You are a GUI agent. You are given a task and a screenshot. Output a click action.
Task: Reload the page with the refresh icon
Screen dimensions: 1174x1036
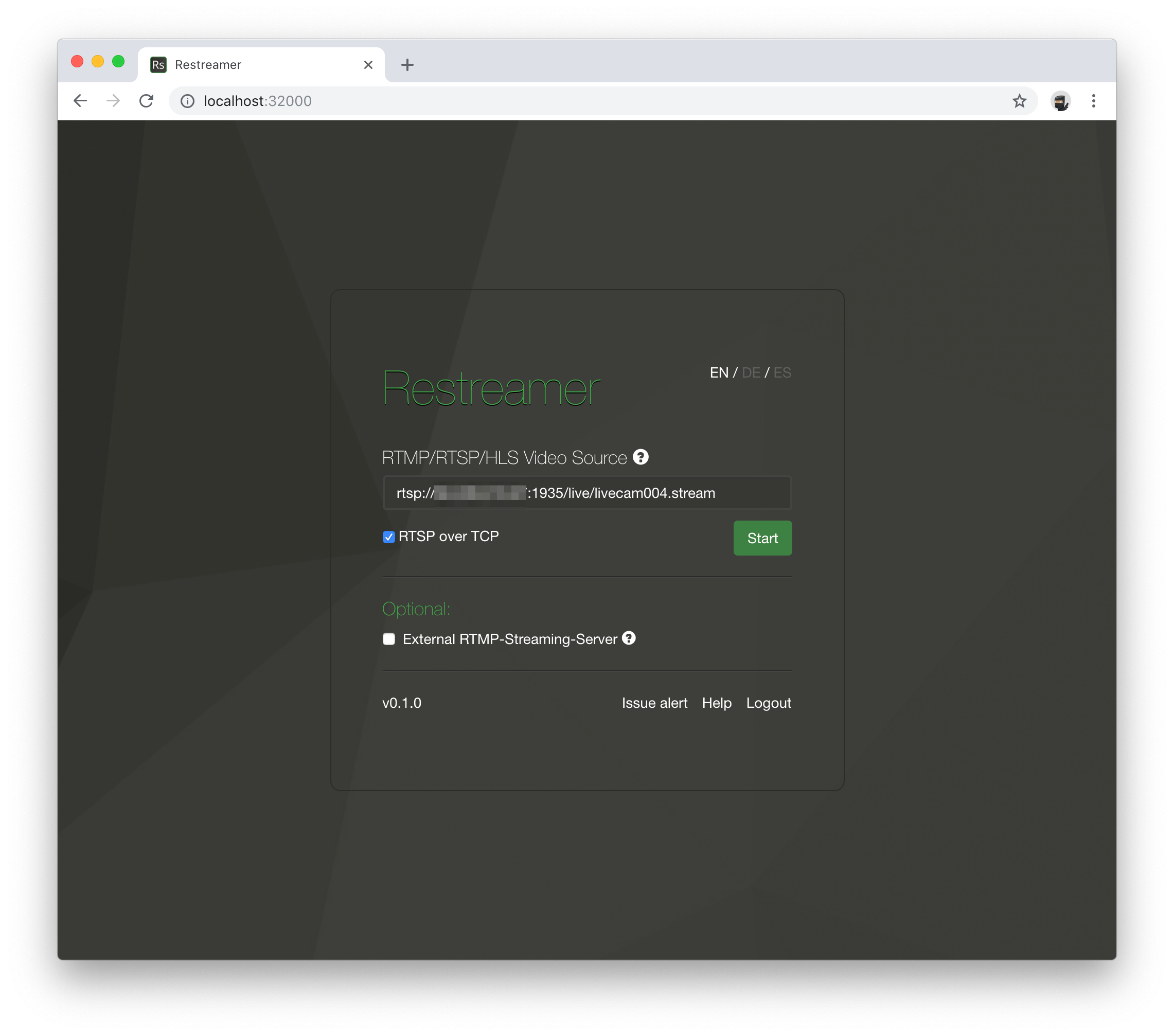tap(147, 101)
